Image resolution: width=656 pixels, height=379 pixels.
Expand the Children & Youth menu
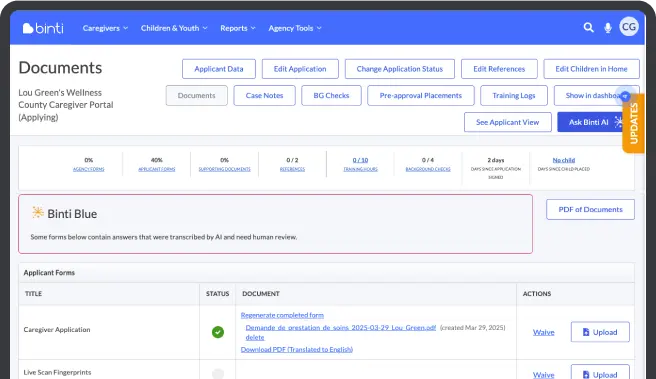click(x=174, y=28)
